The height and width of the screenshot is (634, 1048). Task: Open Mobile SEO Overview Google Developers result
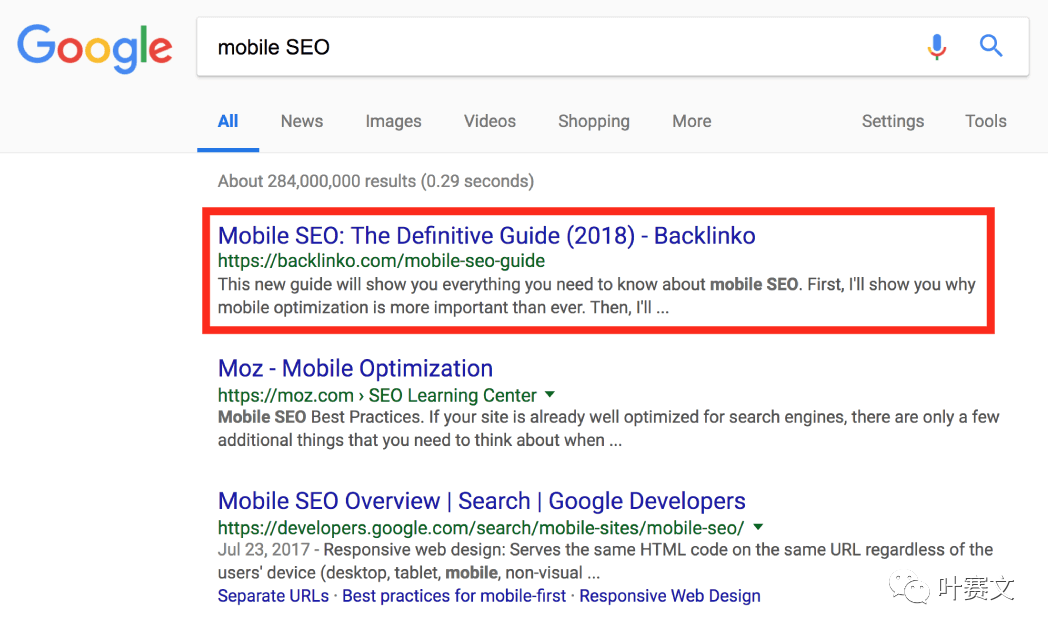tap(481, 501)
